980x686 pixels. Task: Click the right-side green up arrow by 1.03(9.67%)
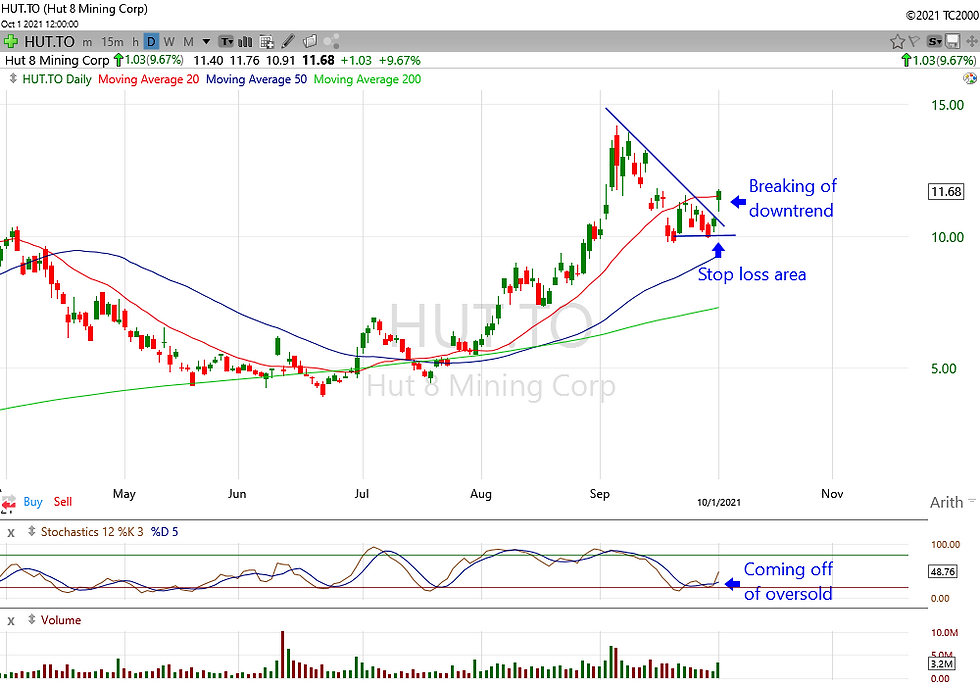point(906,61)
